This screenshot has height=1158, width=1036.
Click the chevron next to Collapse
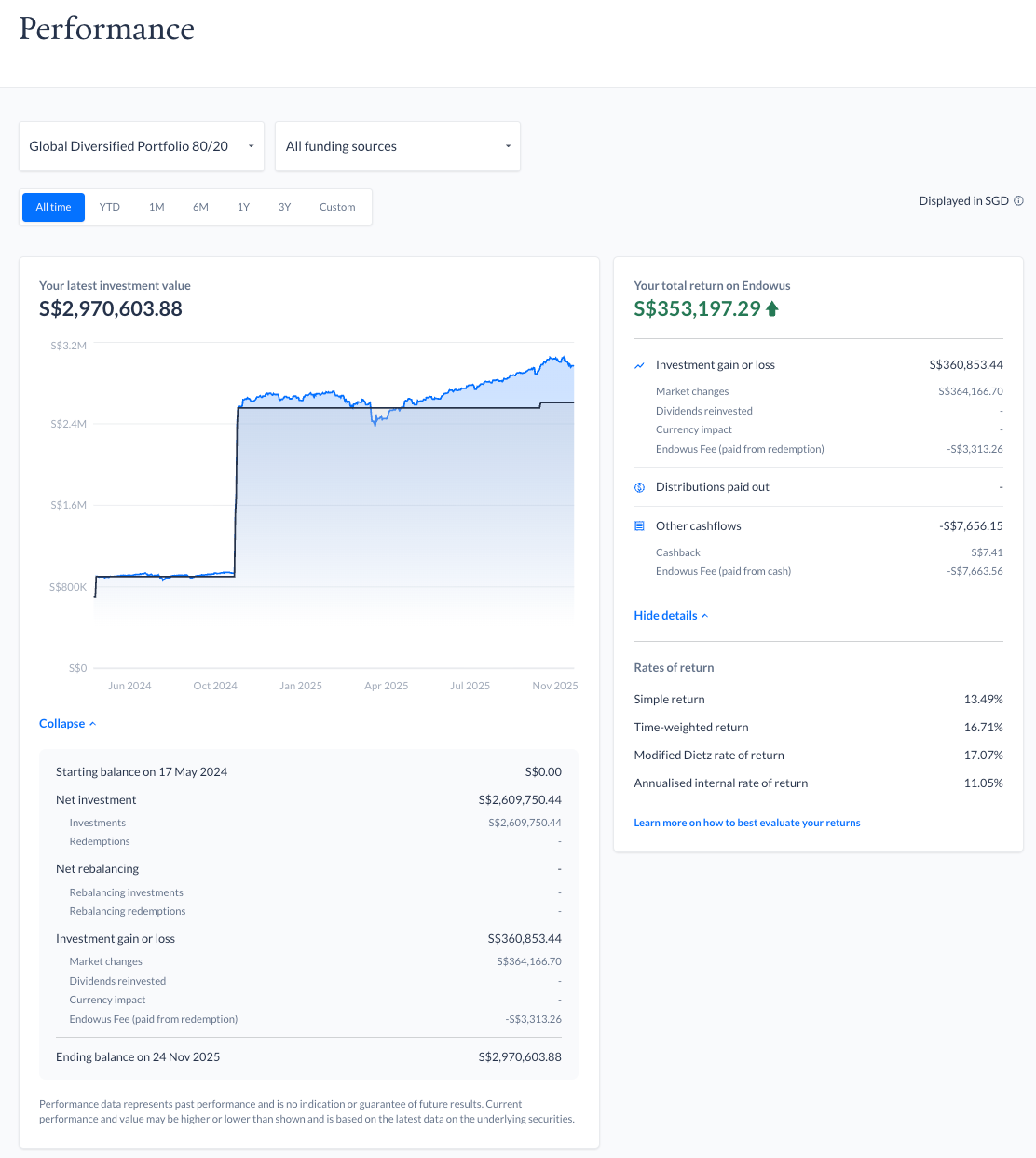click(92, 724)
